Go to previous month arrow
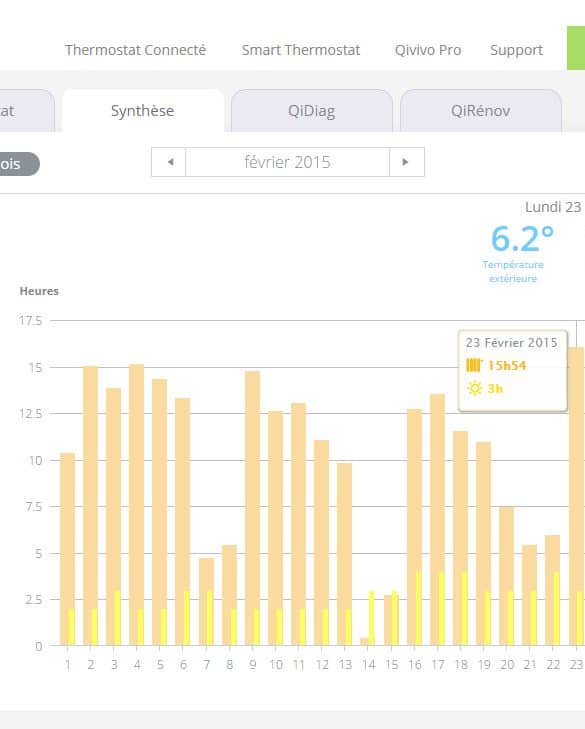This screenshot has width=585, height=729. (169, 162)
